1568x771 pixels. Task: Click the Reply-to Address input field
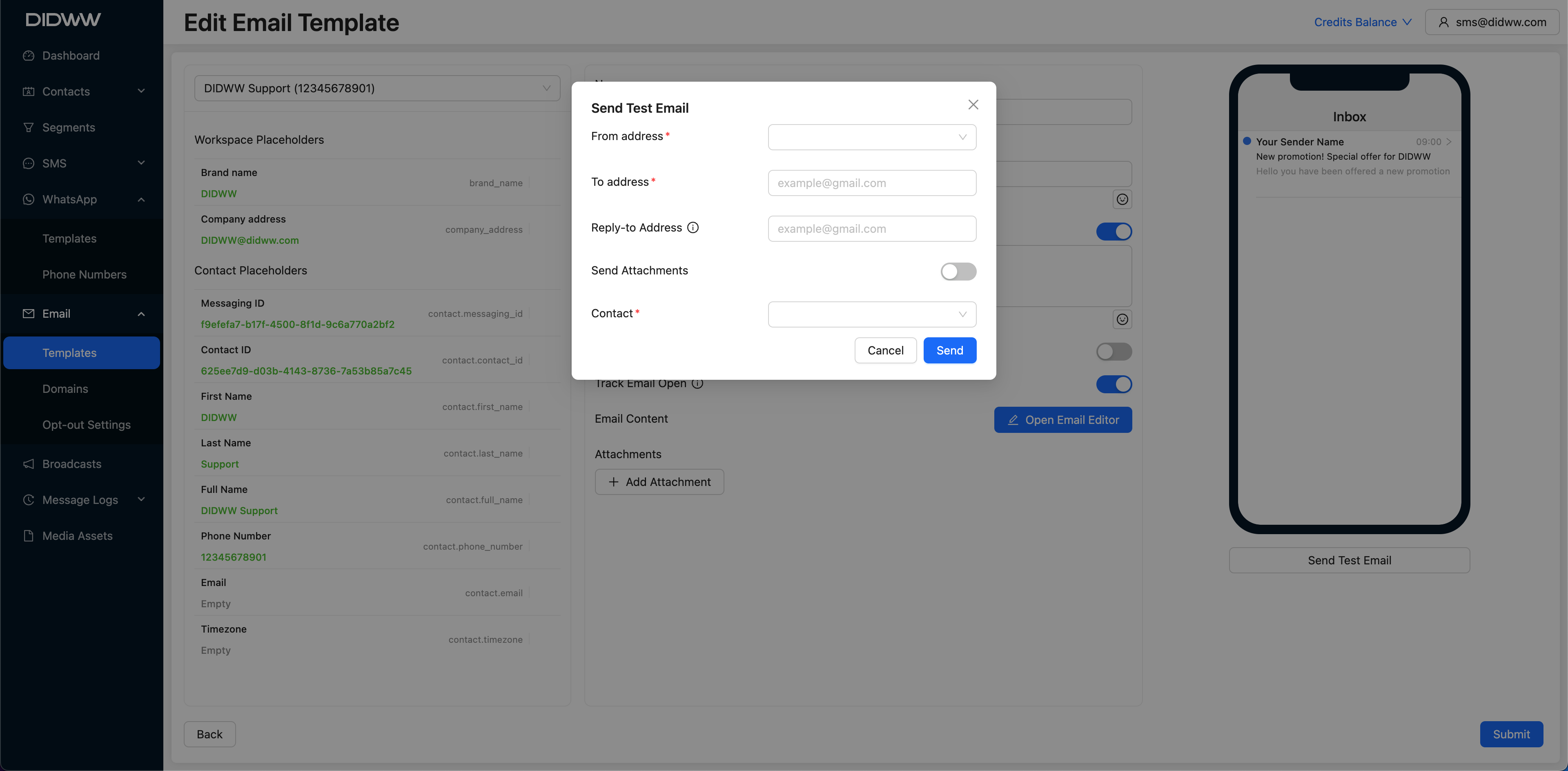point(872,229)
